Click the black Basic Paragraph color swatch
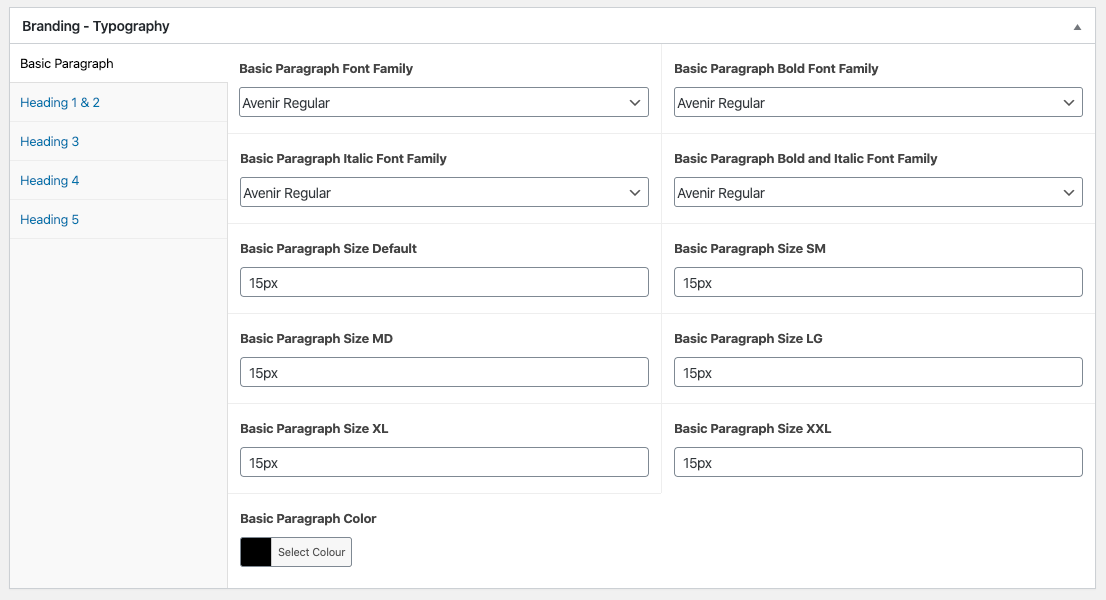1106x600 pixels. click(x=256, y=552)
